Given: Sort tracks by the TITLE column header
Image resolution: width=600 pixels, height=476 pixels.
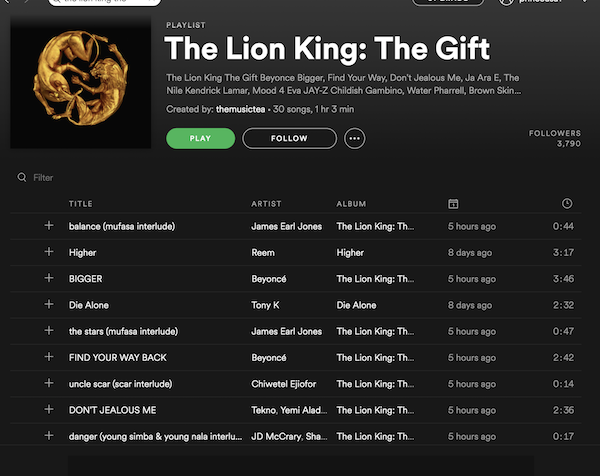Looking at the screenshot, I should tap(80, 204).
